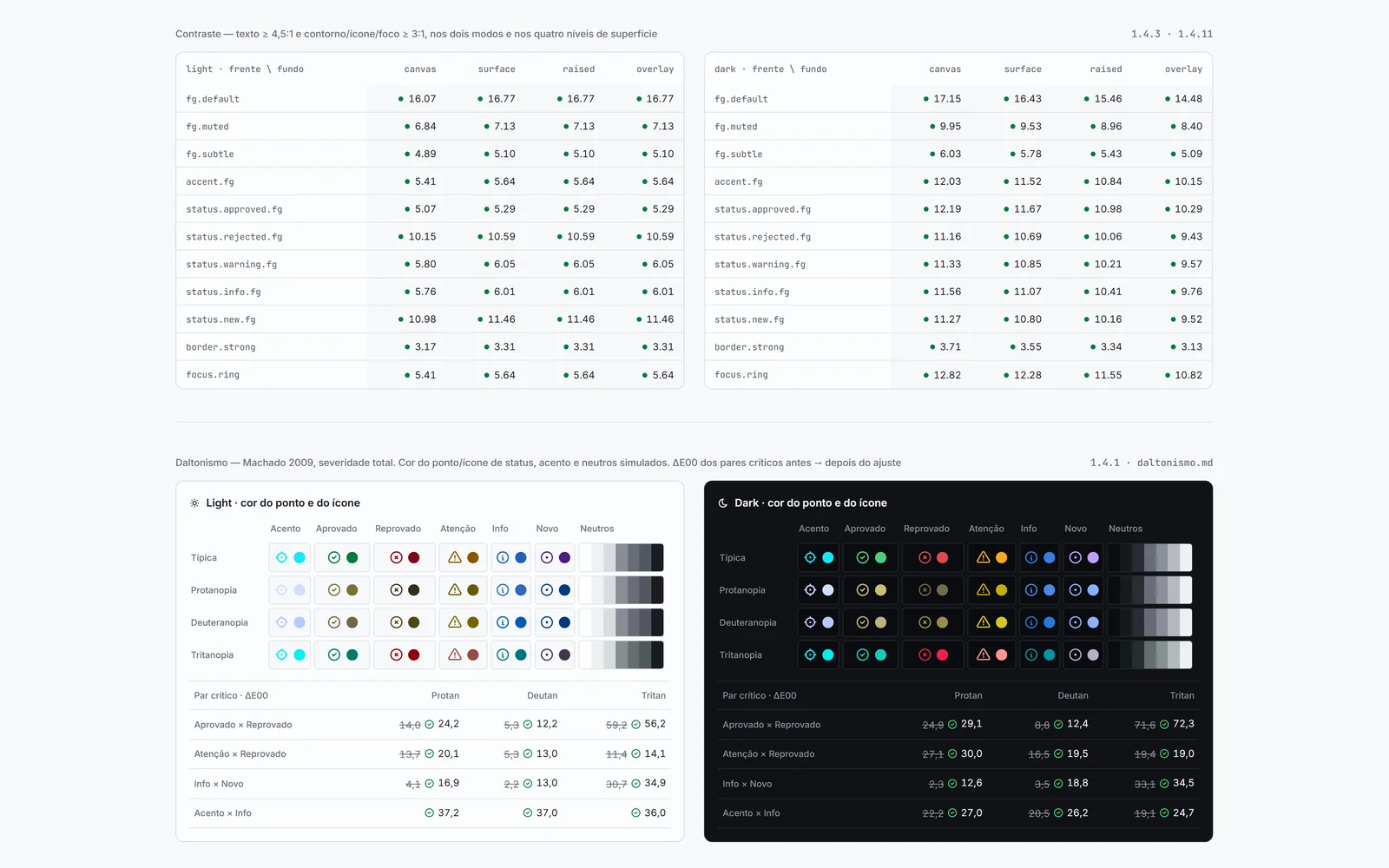Click the Info icon in Dark Típica row
The height and width of the screenshot is (868, 1389).
1031,557
